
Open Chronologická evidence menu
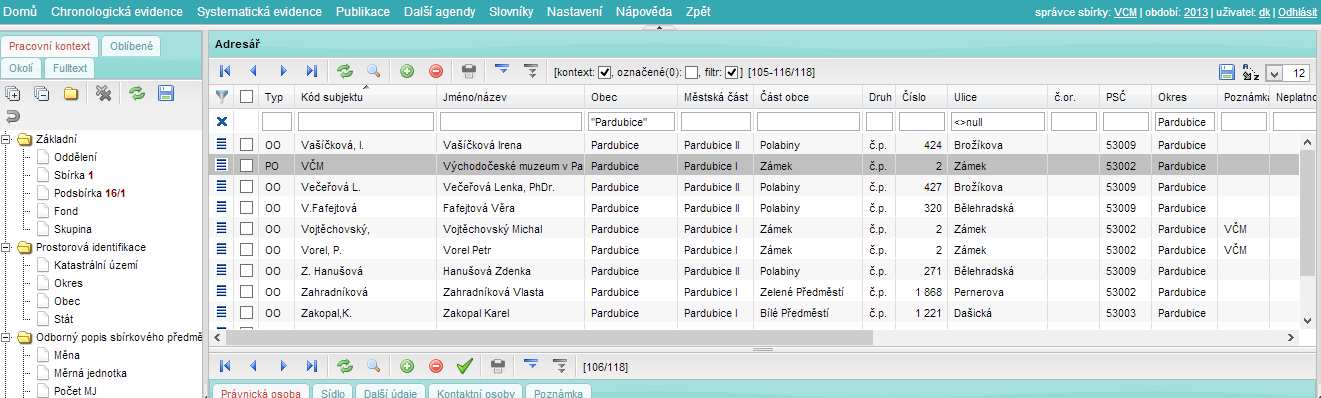[117, 11]
